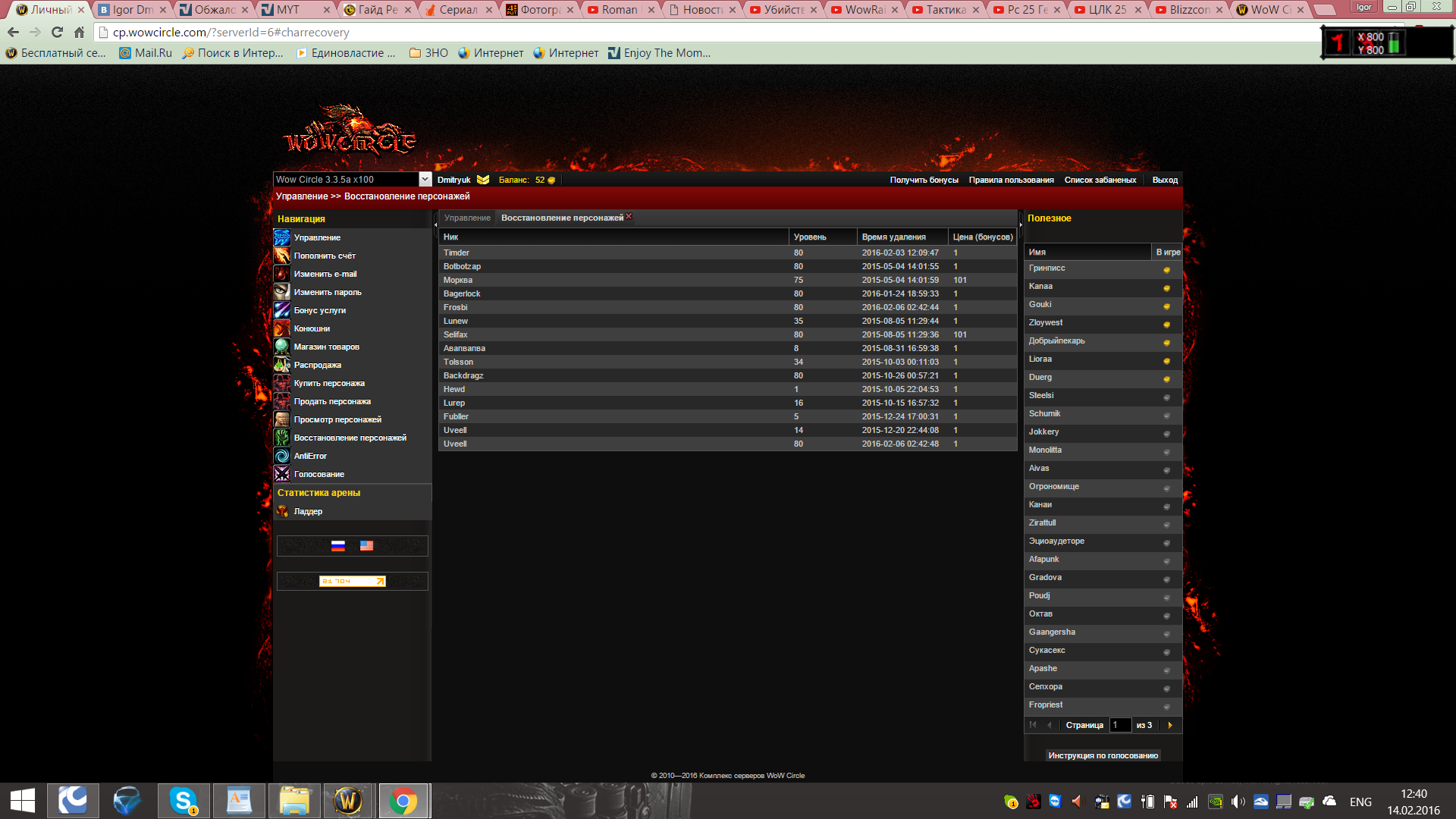
Task: Go to next page in friends list
Action: pos(1170,725)
